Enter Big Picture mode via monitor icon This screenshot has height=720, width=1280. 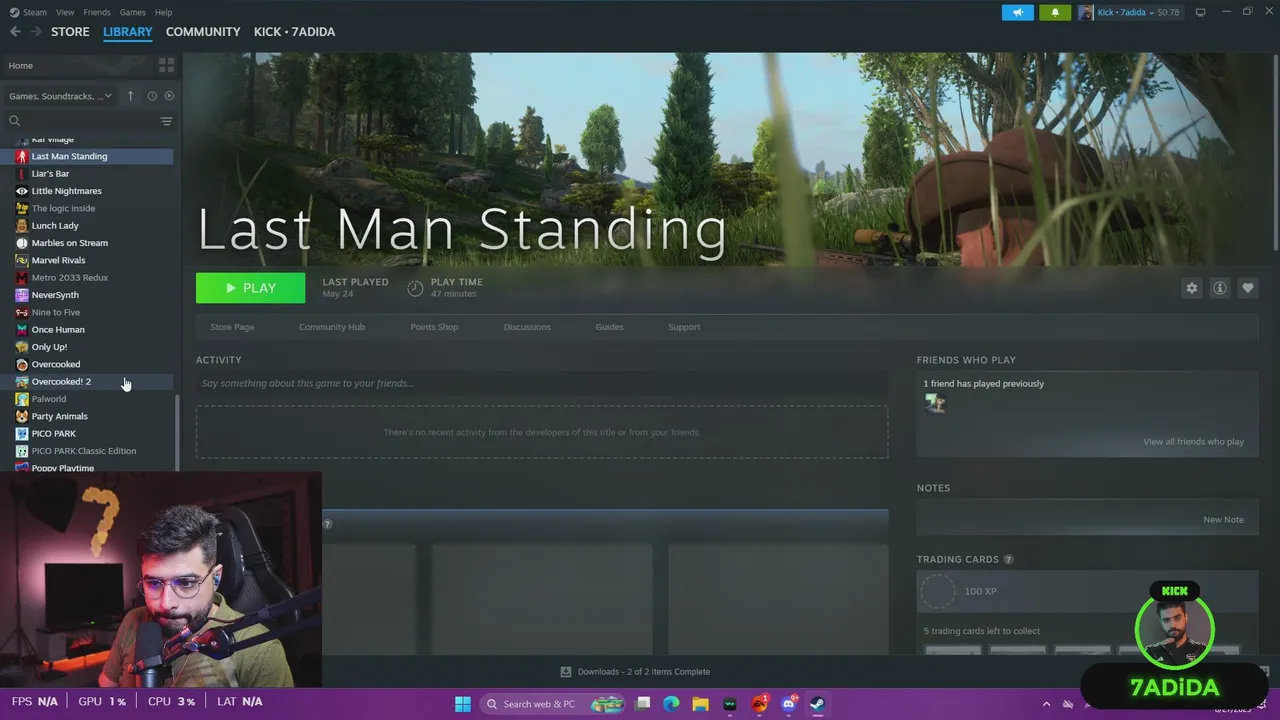(1200, 12)
